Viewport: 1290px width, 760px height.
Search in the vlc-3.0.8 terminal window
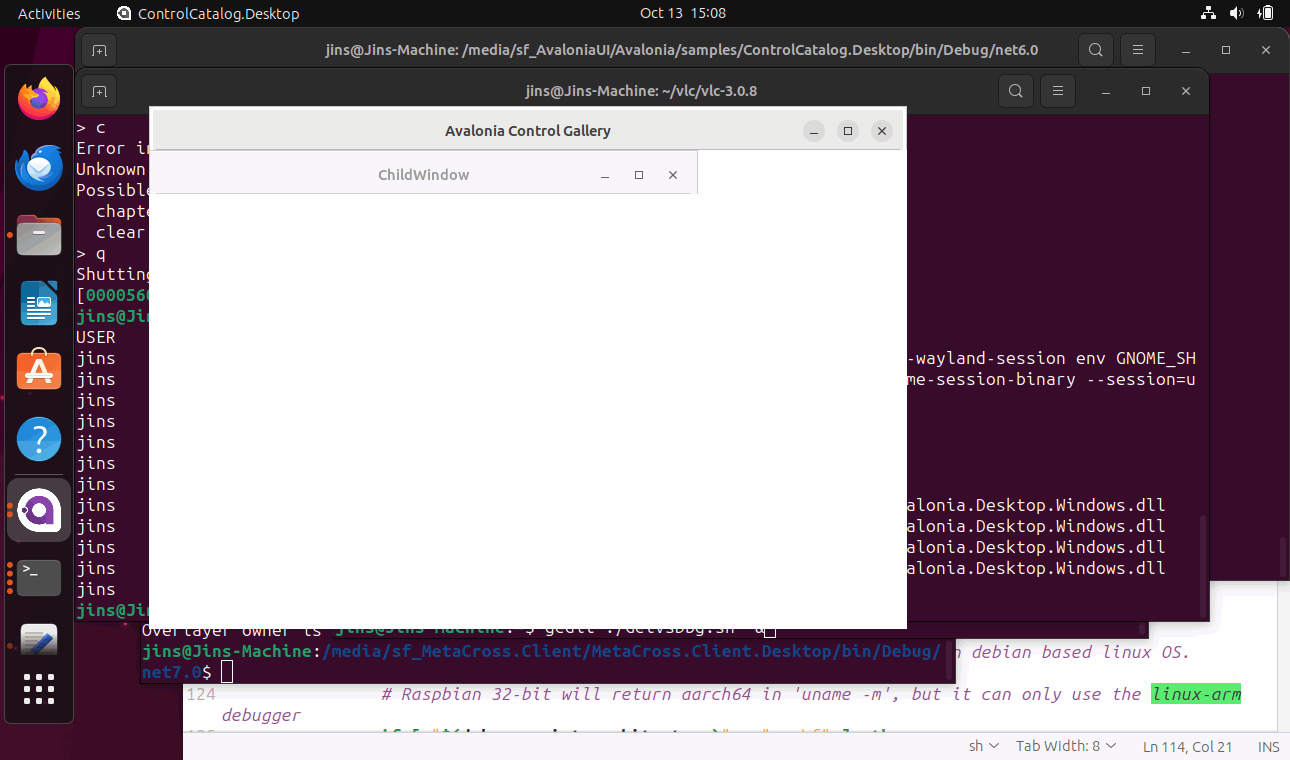[1016, 91]
